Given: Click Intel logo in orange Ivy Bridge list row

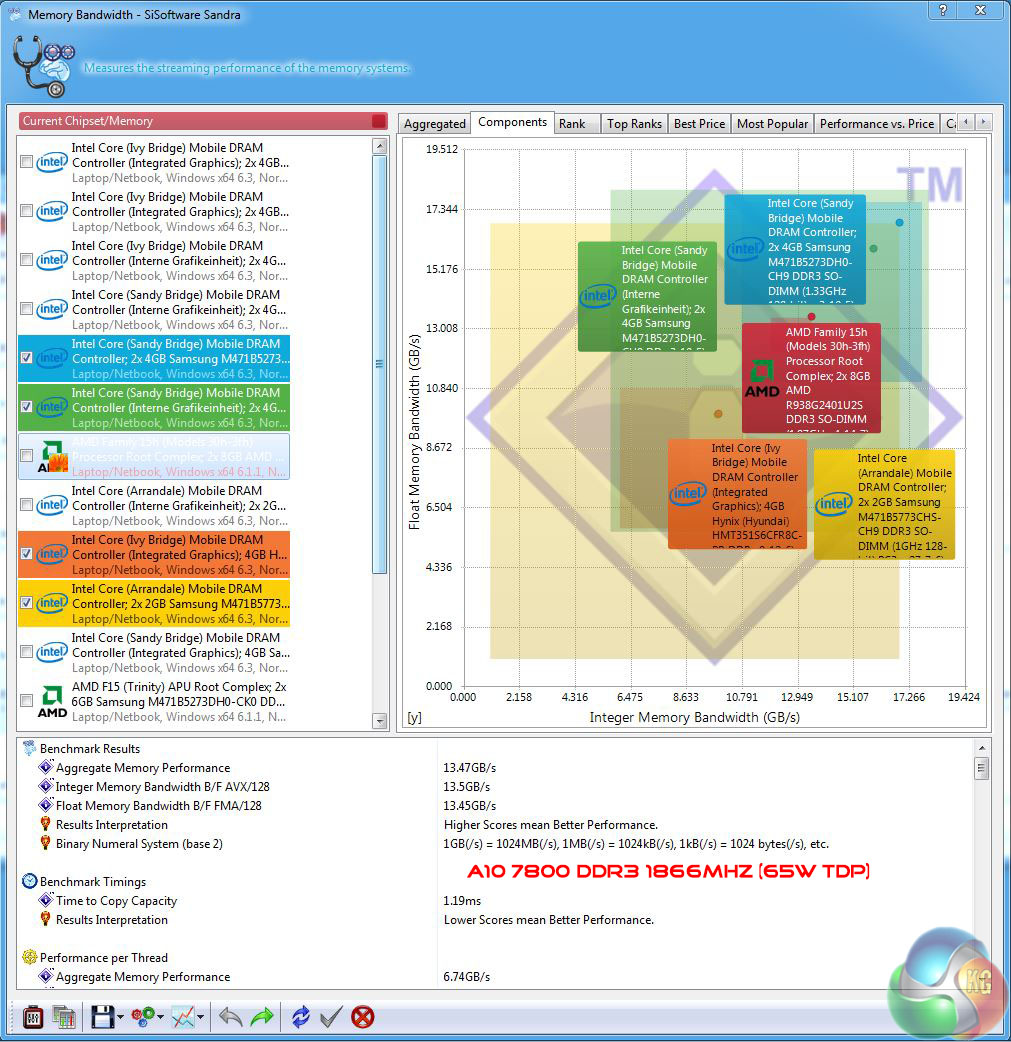Looking at the screenshot, I should tap(52, 554).
